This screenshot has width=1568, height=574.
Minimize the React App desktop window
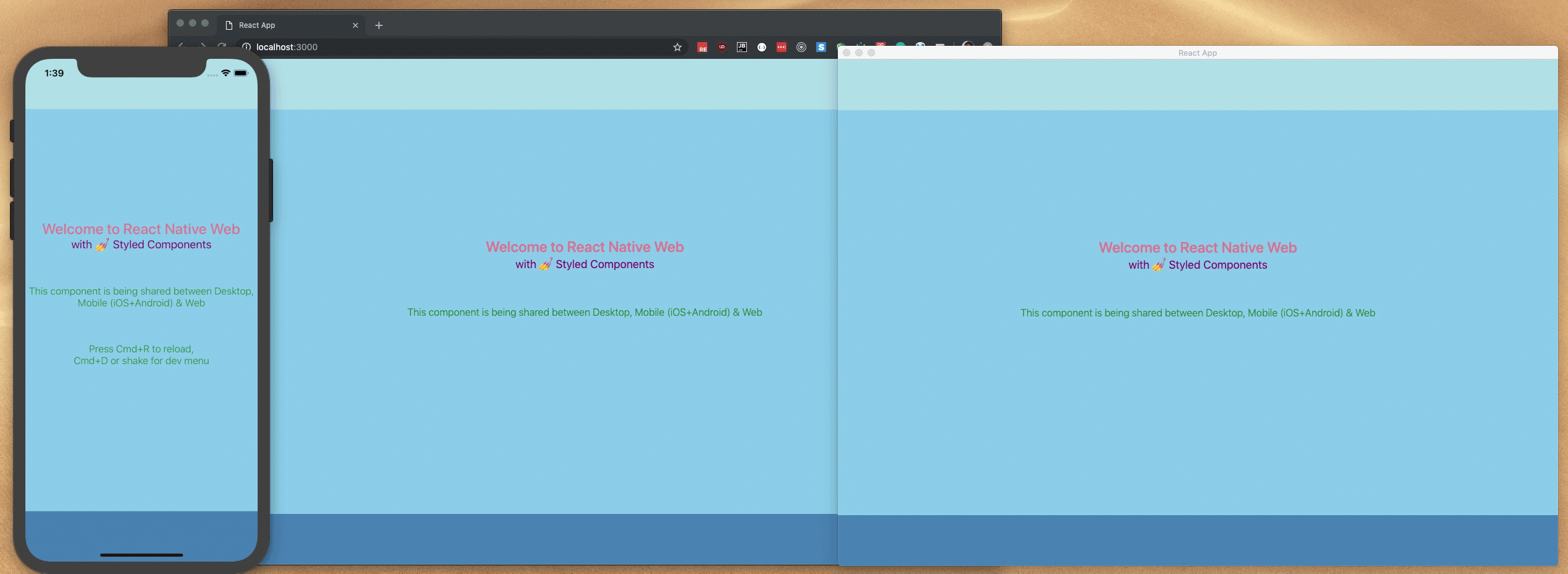point(859,53)
